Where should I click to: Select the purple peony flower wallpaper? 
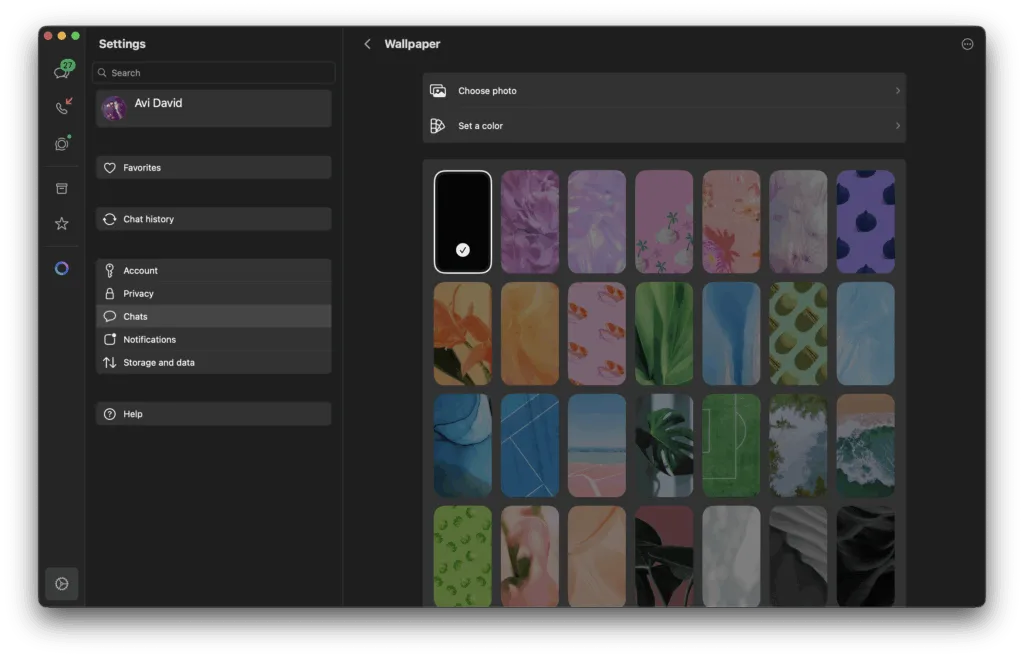point(530,222)
